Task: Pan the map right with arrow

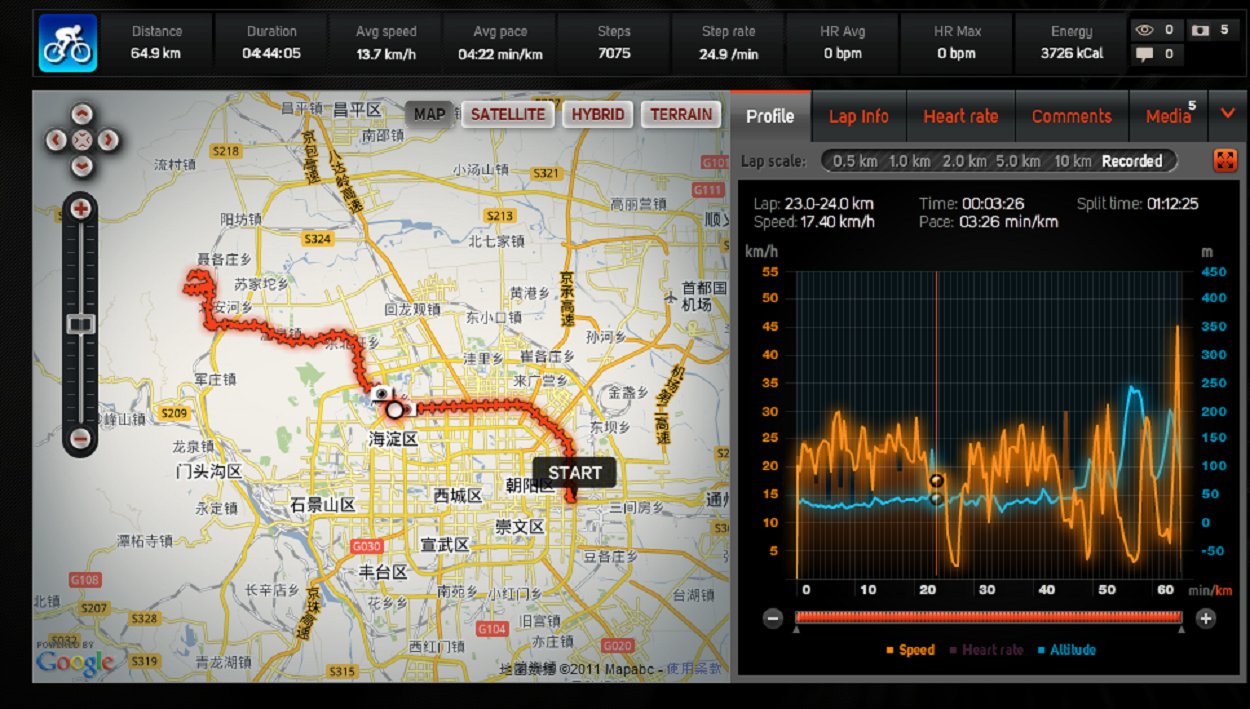Action: tap(108, 140)
